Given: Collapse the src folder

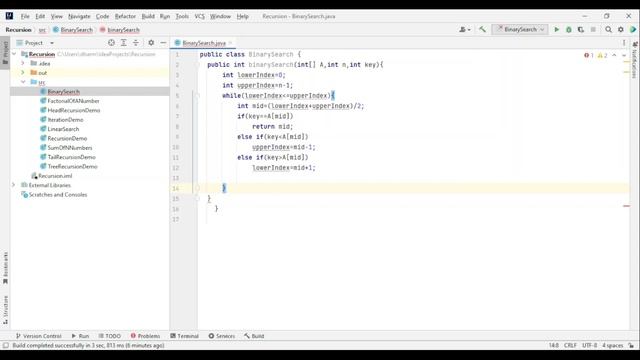Looking at the screenshot, I should click(x=23, y=82).
